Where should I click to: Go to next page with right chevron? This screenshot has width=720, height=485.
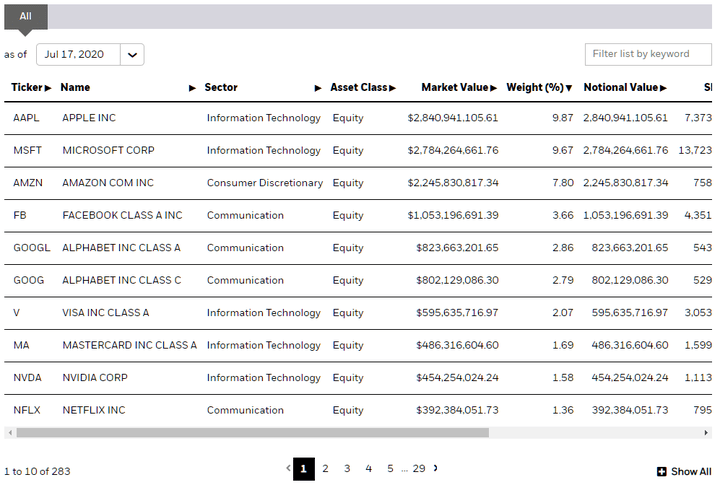coord(435,468)
